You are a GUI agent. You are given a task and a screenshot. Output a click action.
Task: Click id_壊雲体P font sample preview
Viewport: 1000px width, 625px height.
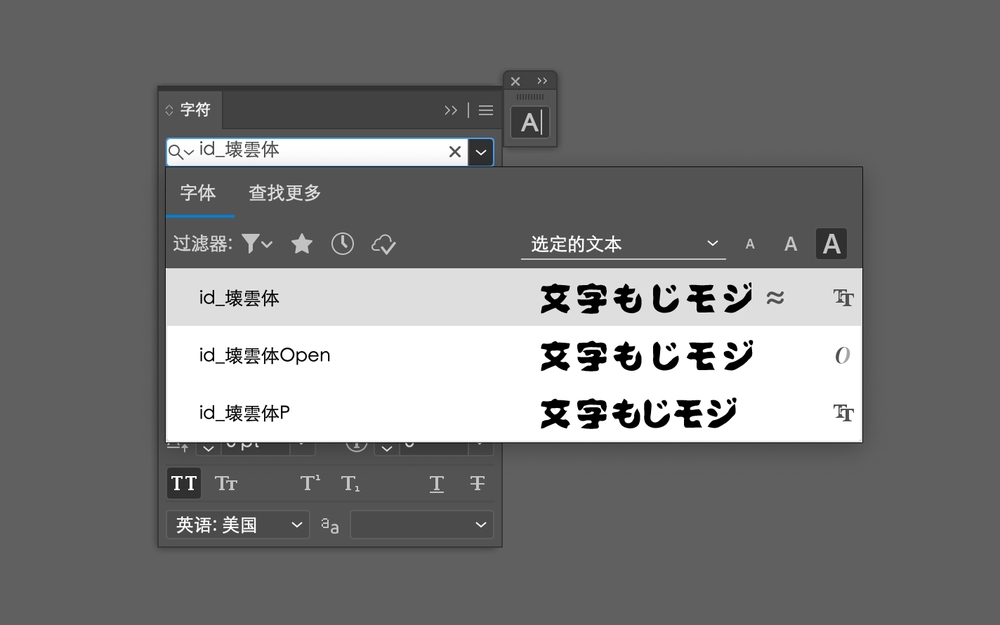(638, 413)
